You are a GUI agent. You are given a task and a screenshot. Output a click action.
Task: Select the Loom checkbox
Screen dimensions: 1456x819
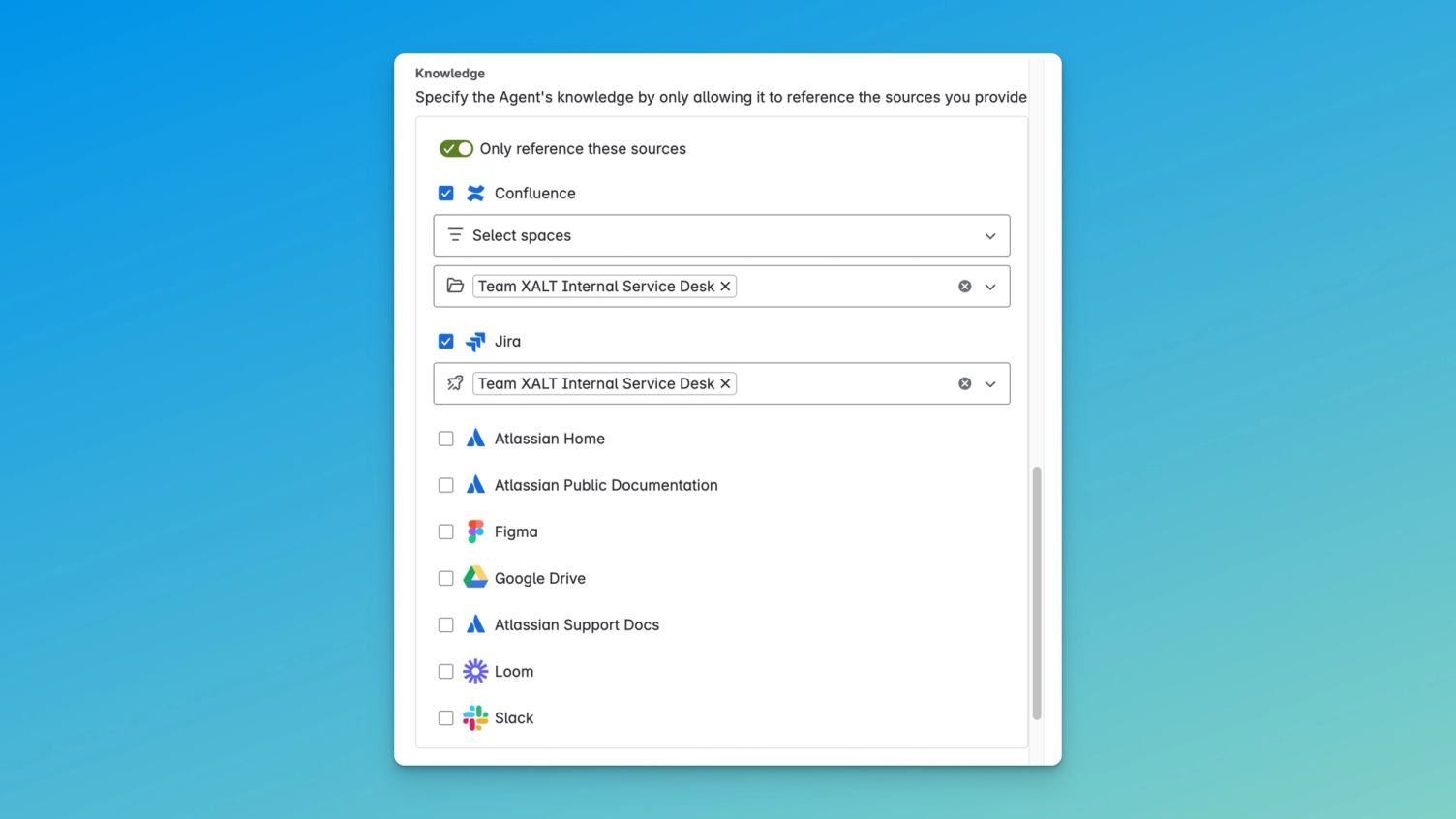point(445,671)
